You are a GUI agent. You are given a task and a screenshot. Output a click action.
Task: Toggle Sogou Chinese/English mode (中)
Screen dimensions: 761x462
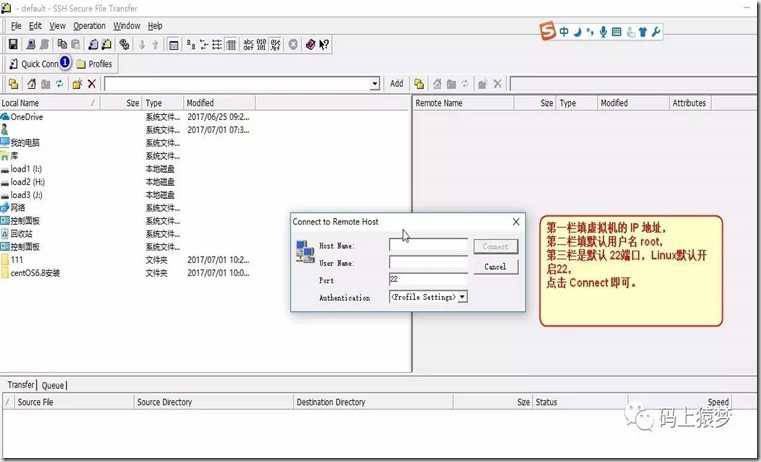563,32
